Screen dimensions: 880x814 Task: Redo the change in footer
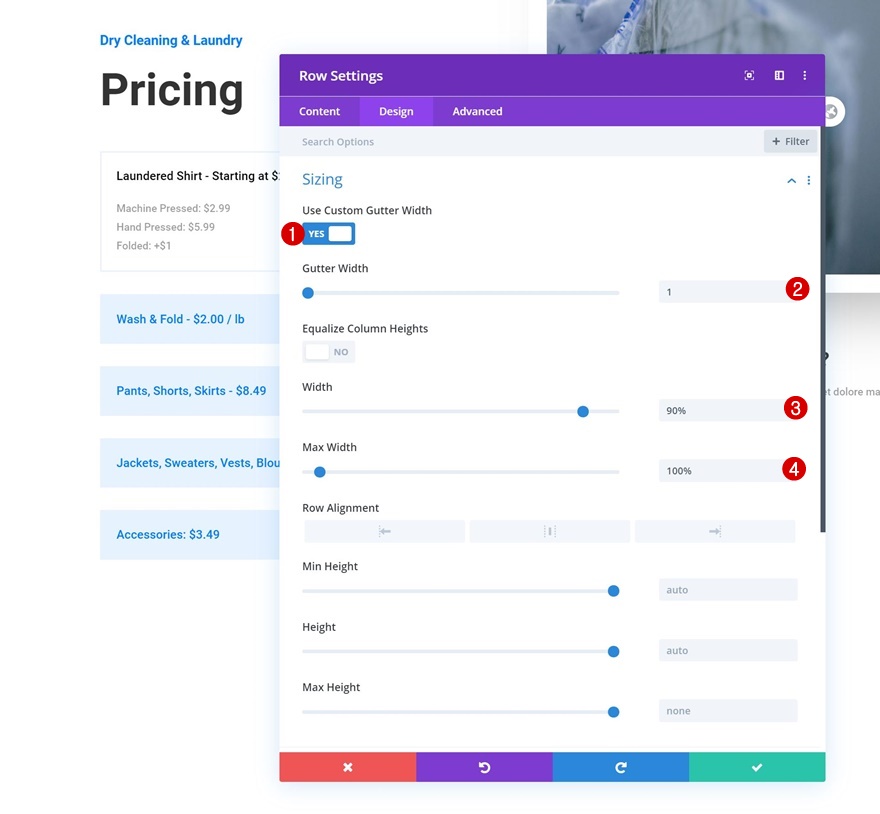(x=620, y=767)
